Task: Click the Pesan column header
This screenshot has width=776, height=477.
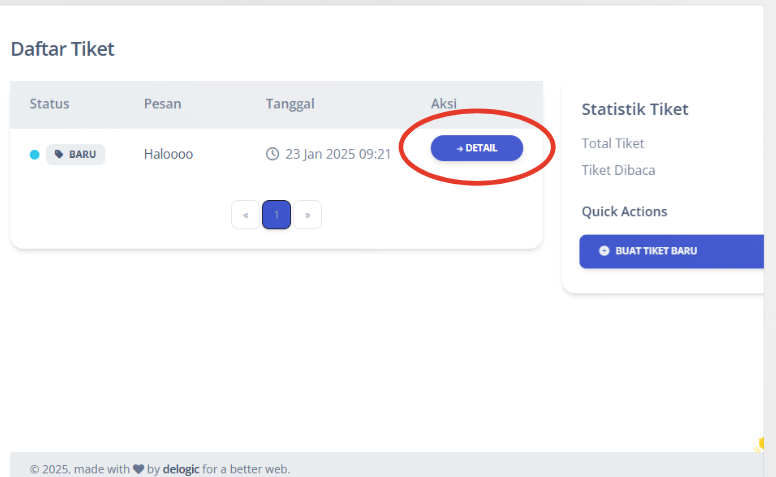Action: click(162, 104)
